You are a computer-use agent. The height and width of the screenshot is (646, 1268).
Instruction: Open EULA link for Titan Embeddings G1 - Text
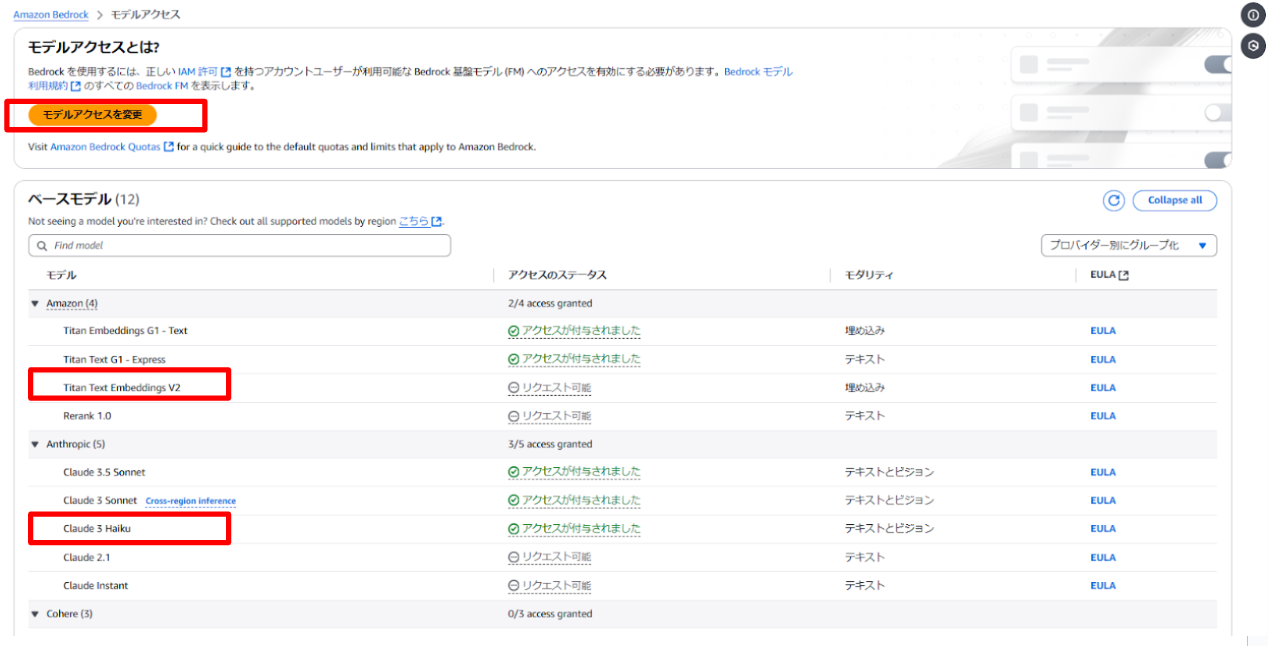point(1103,331)
